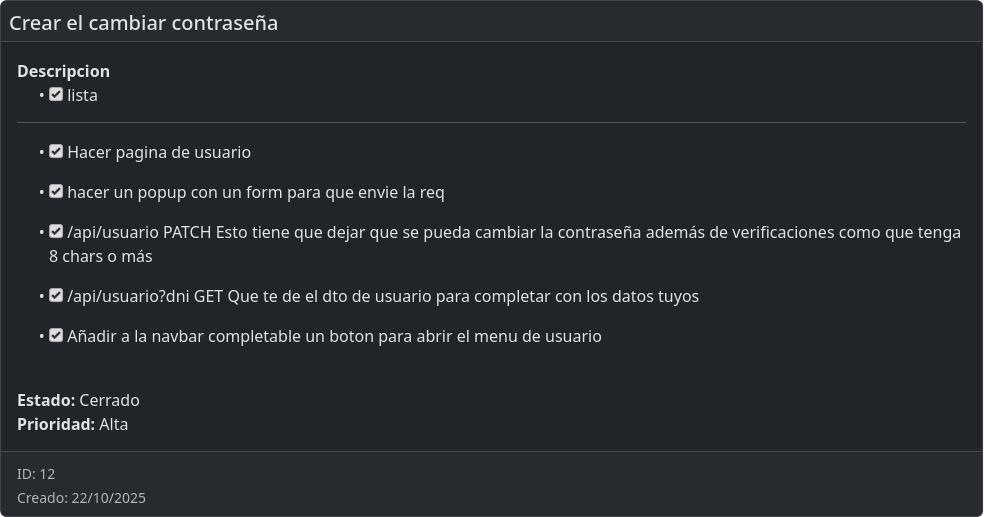
Task: Click the 'Crear el cambiar contraseña' title
Action: pyautogui.click(x=143, y=22)
